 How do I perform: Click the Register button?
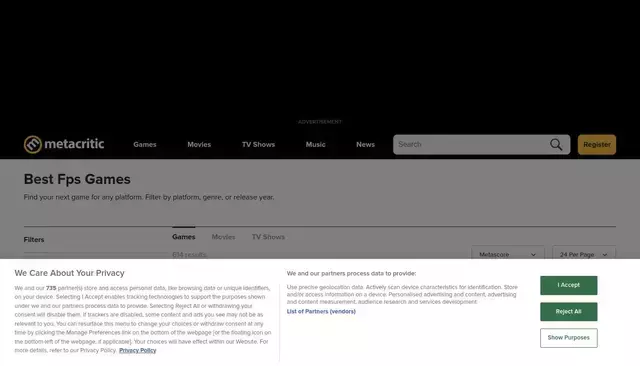[597, 144]
